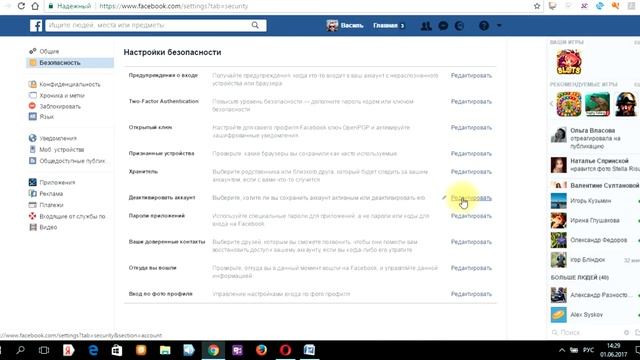640x360 pixels.
Task: Open Opera from taskbar
Action: click(285, 350)
